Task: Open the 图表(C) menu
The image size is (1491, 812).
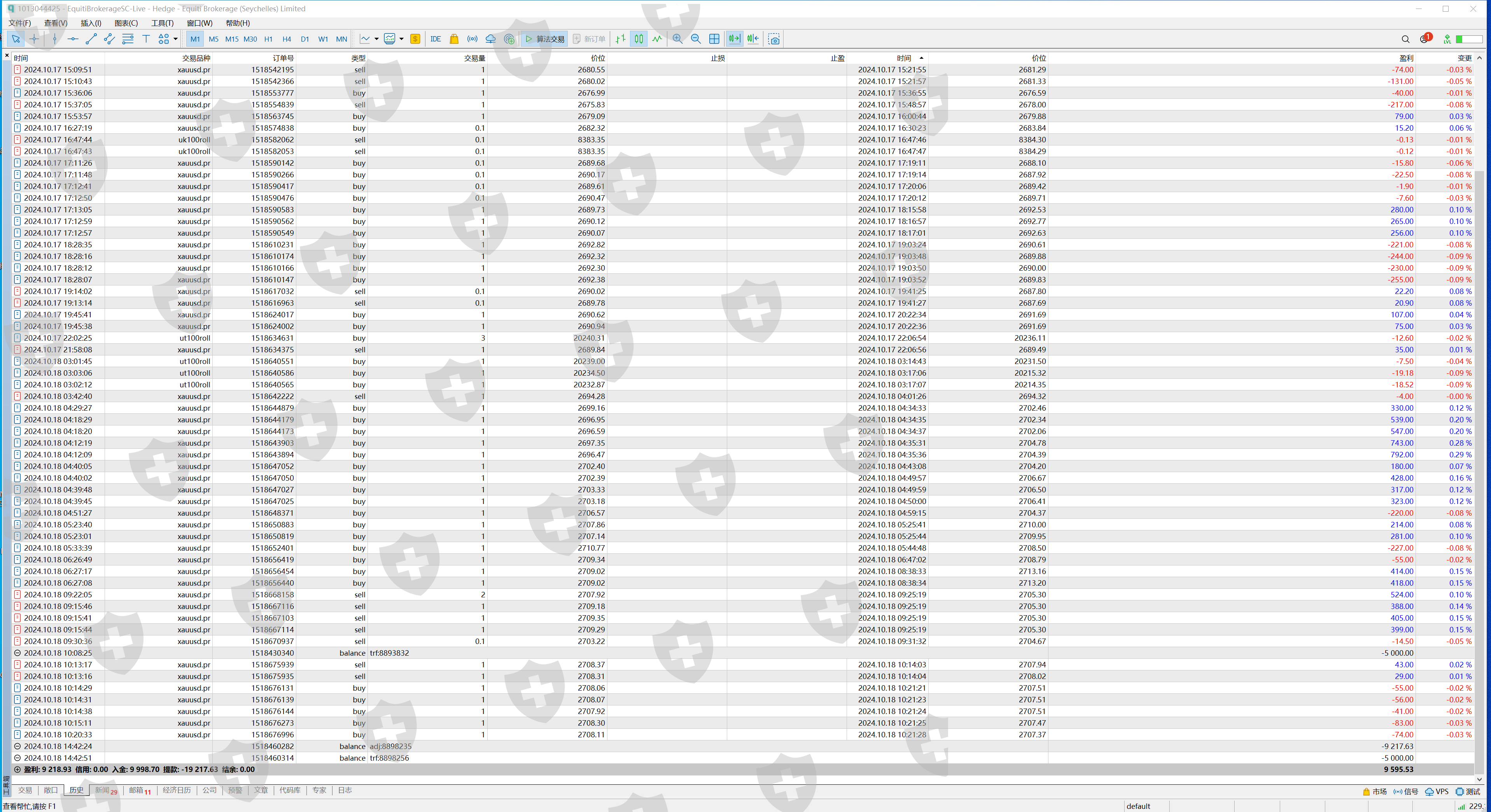Action: [x=126, y=23]
